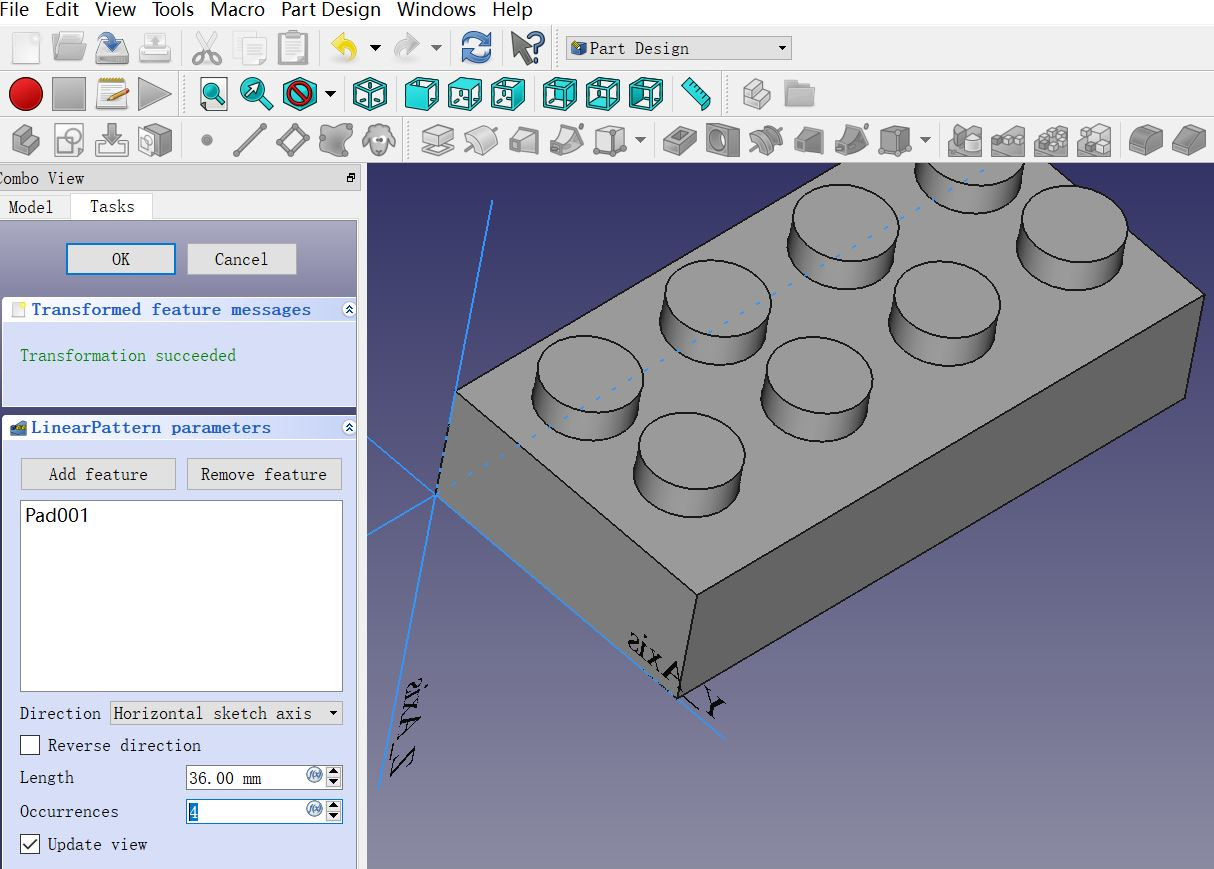Start macro recording with red circle
This screenshot has height=869, width=1214.
[x=26, y=94]
